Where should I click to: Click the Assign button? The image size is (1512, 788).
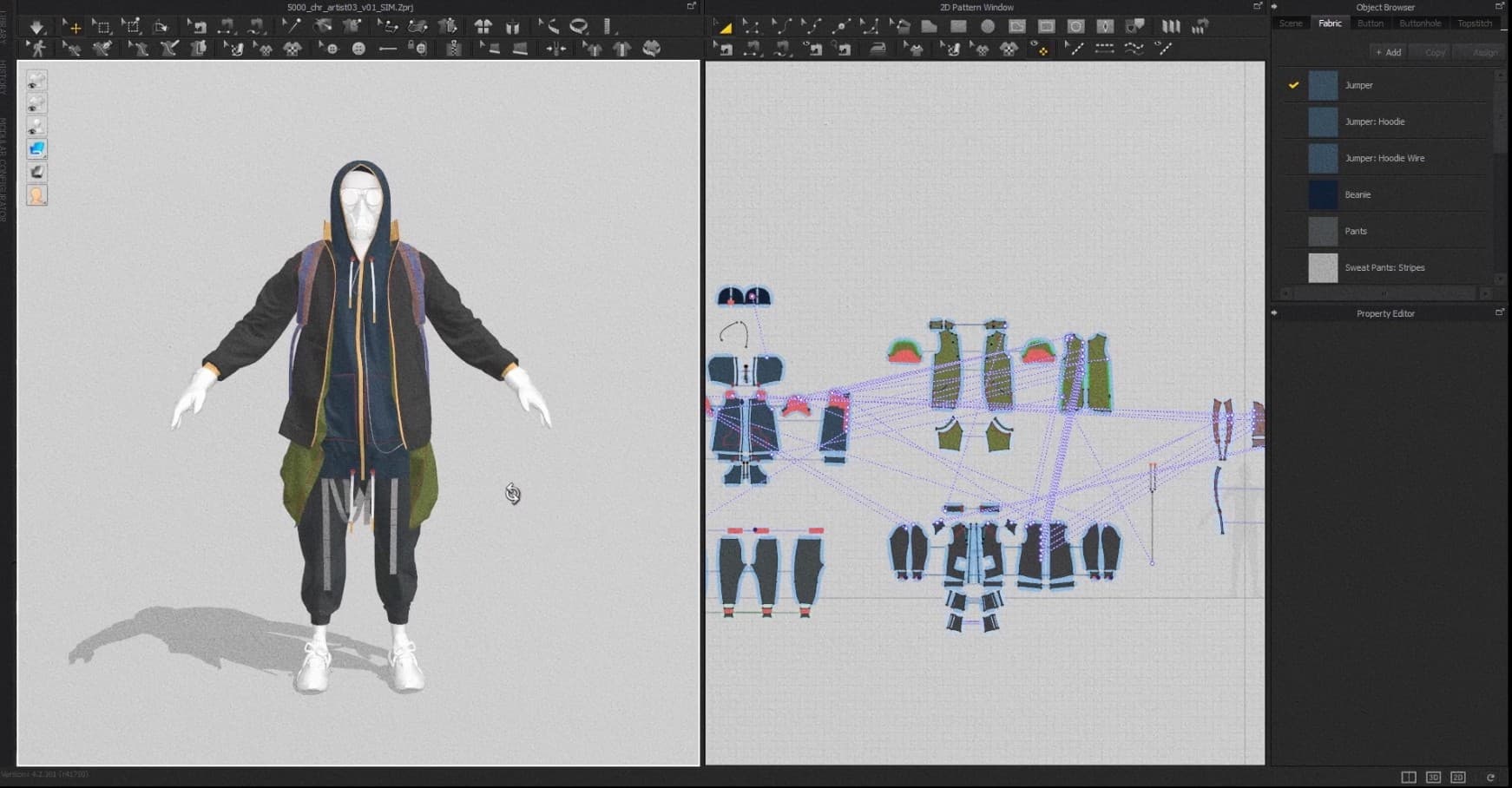click(x=1483, y=52)
